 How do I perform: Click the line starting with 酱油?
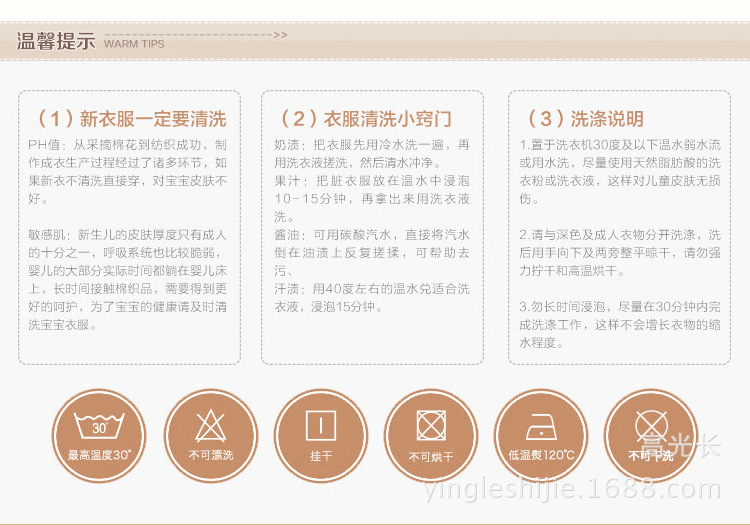372,235
